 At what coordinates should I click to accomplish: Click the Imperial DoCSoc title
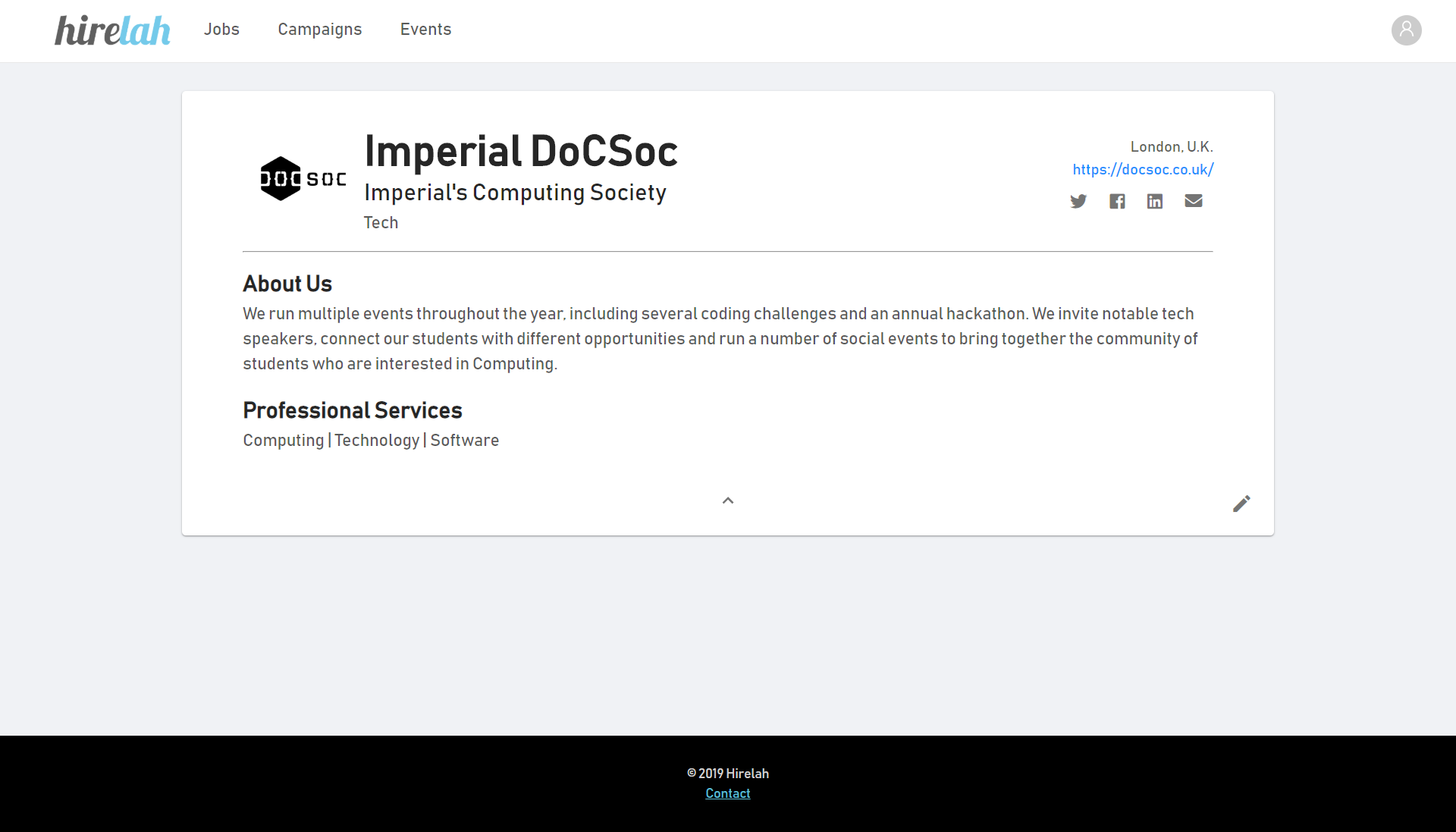[x=521, y=151]
